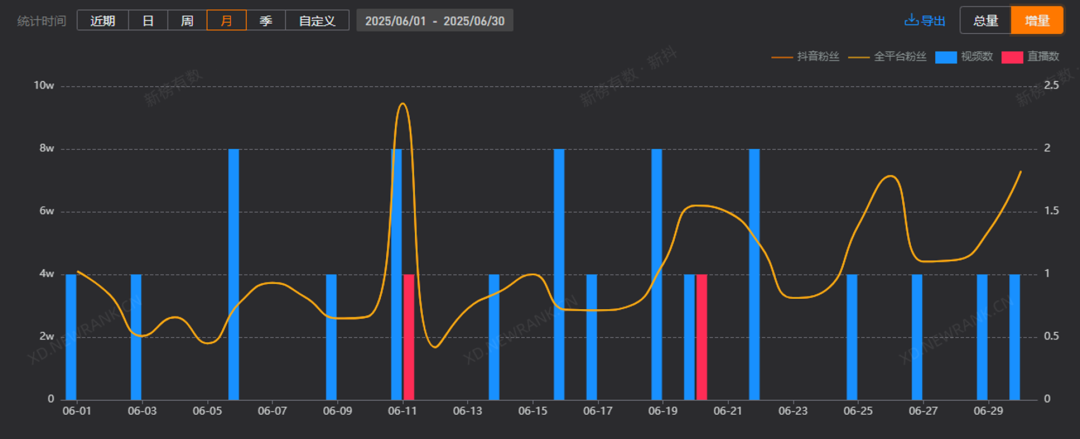Click the 06-01 x-axis label

[76, 411]
